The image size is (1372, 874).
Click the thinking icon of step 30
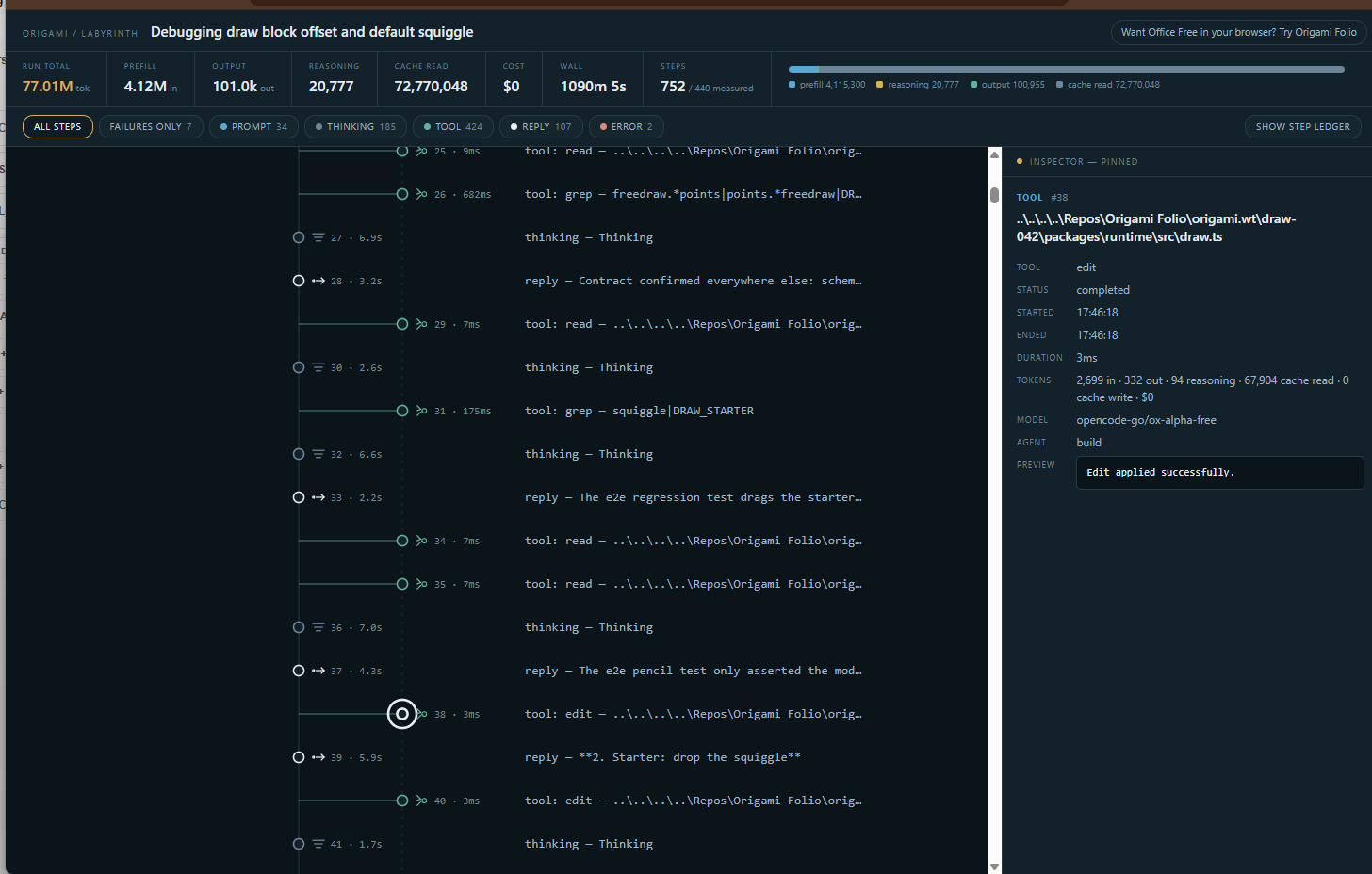(318, 367)
